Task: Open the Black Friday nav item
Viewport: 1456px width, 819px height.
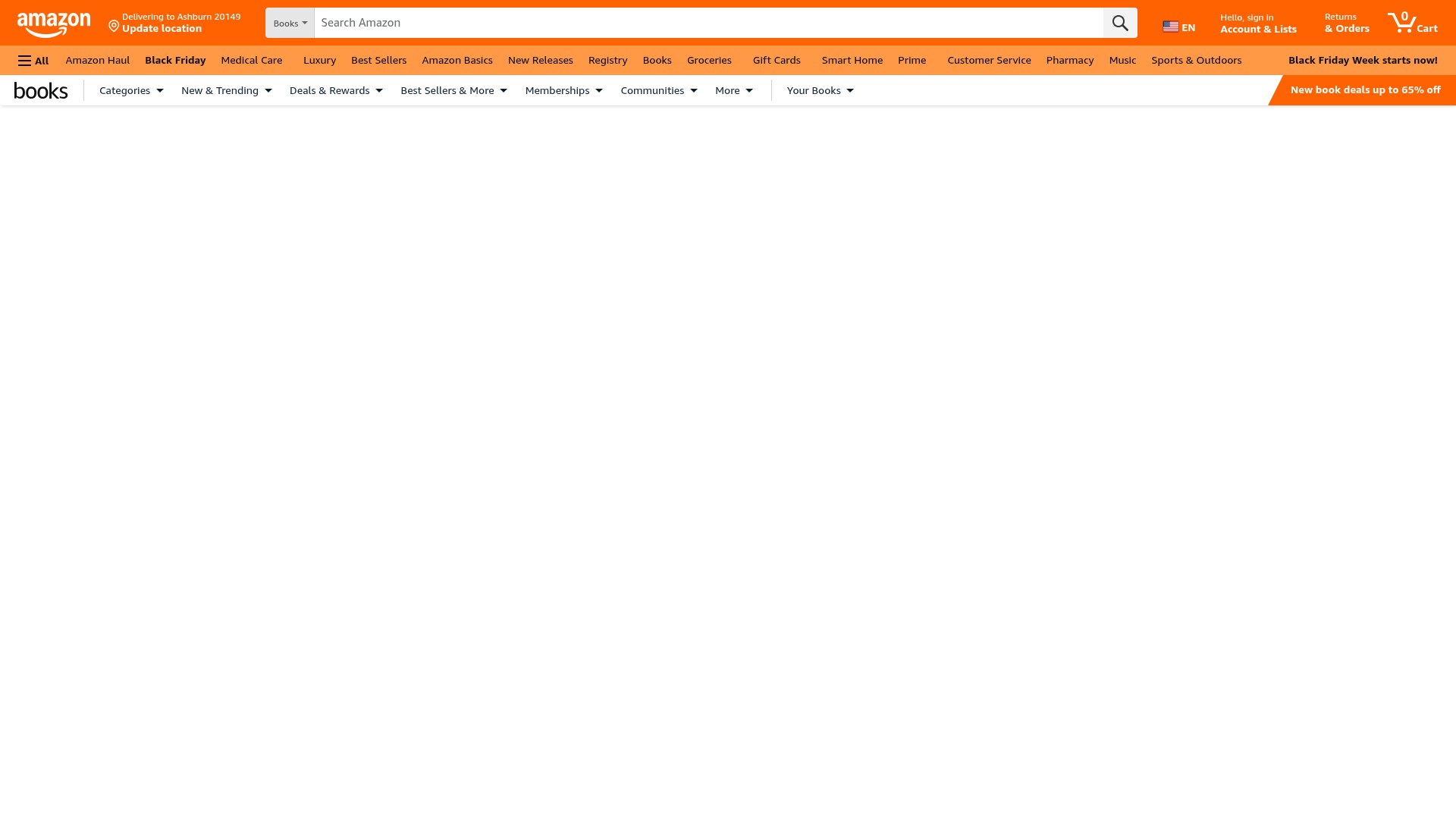Action: point(175,60)
